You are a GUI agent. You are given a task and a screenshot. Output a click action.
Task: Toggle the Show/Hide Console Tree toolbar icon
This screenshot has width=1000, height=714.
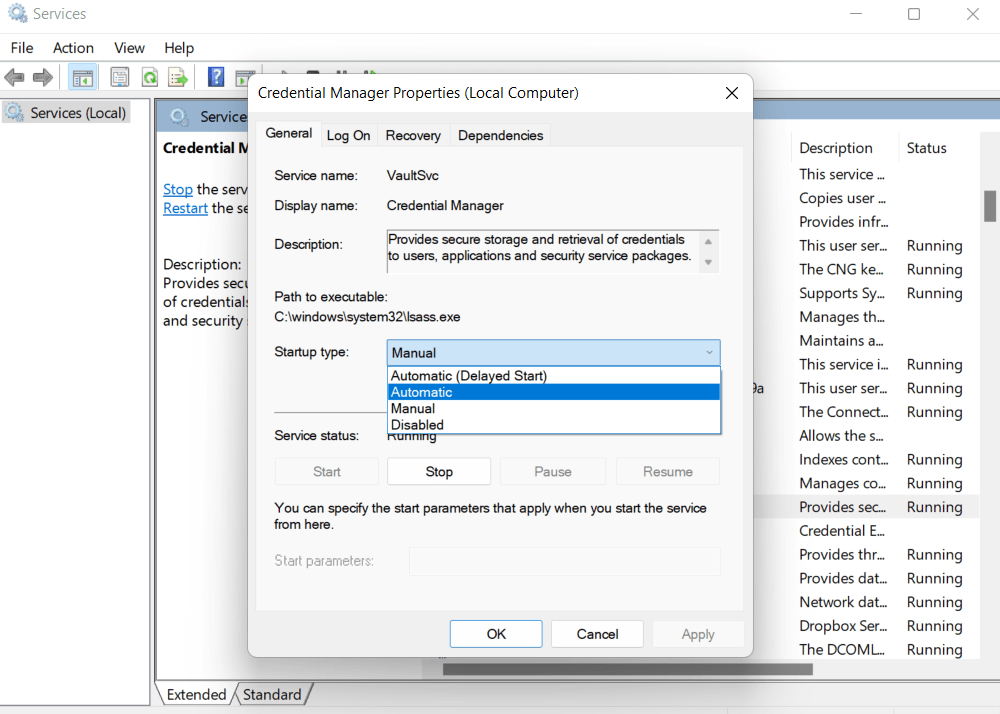(x=82, y=78)
